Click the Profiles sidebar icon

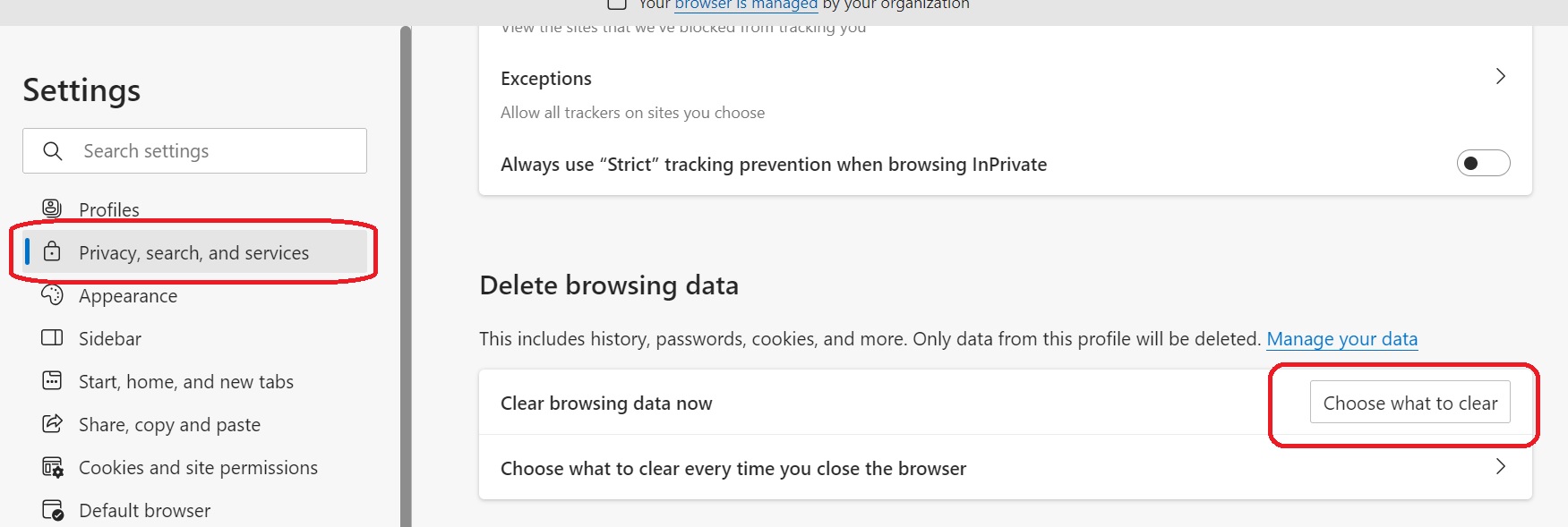[x=52, y=208]
